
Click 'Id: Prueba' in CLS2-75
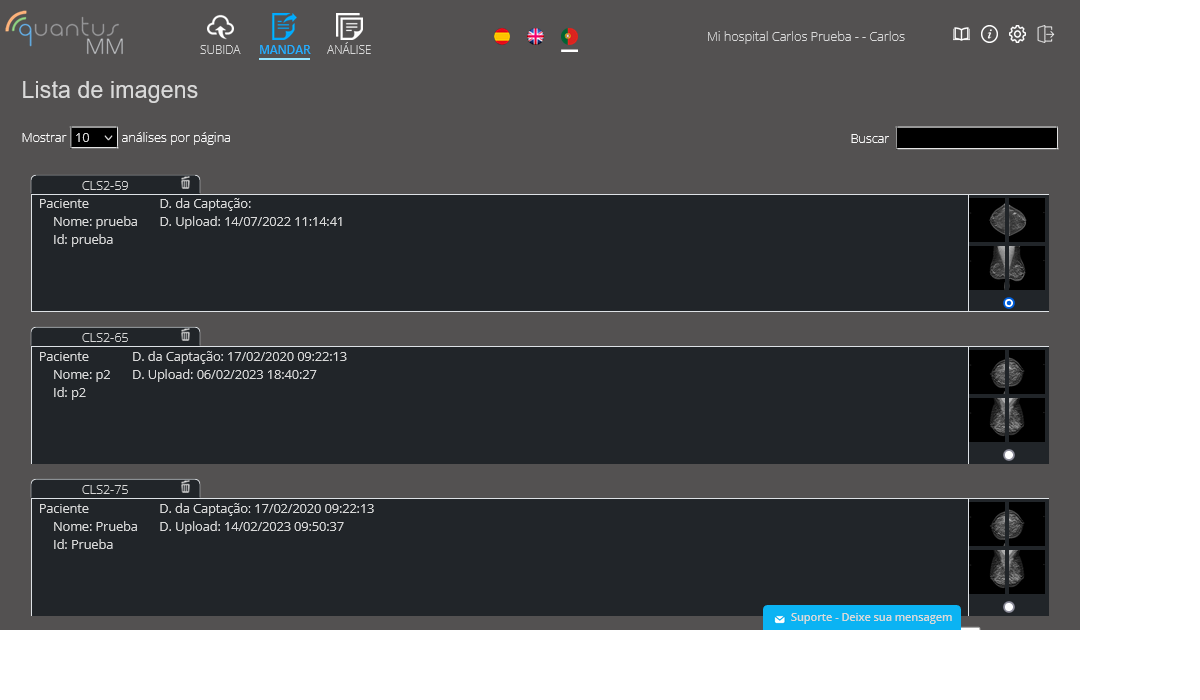(x=83, y=544)
